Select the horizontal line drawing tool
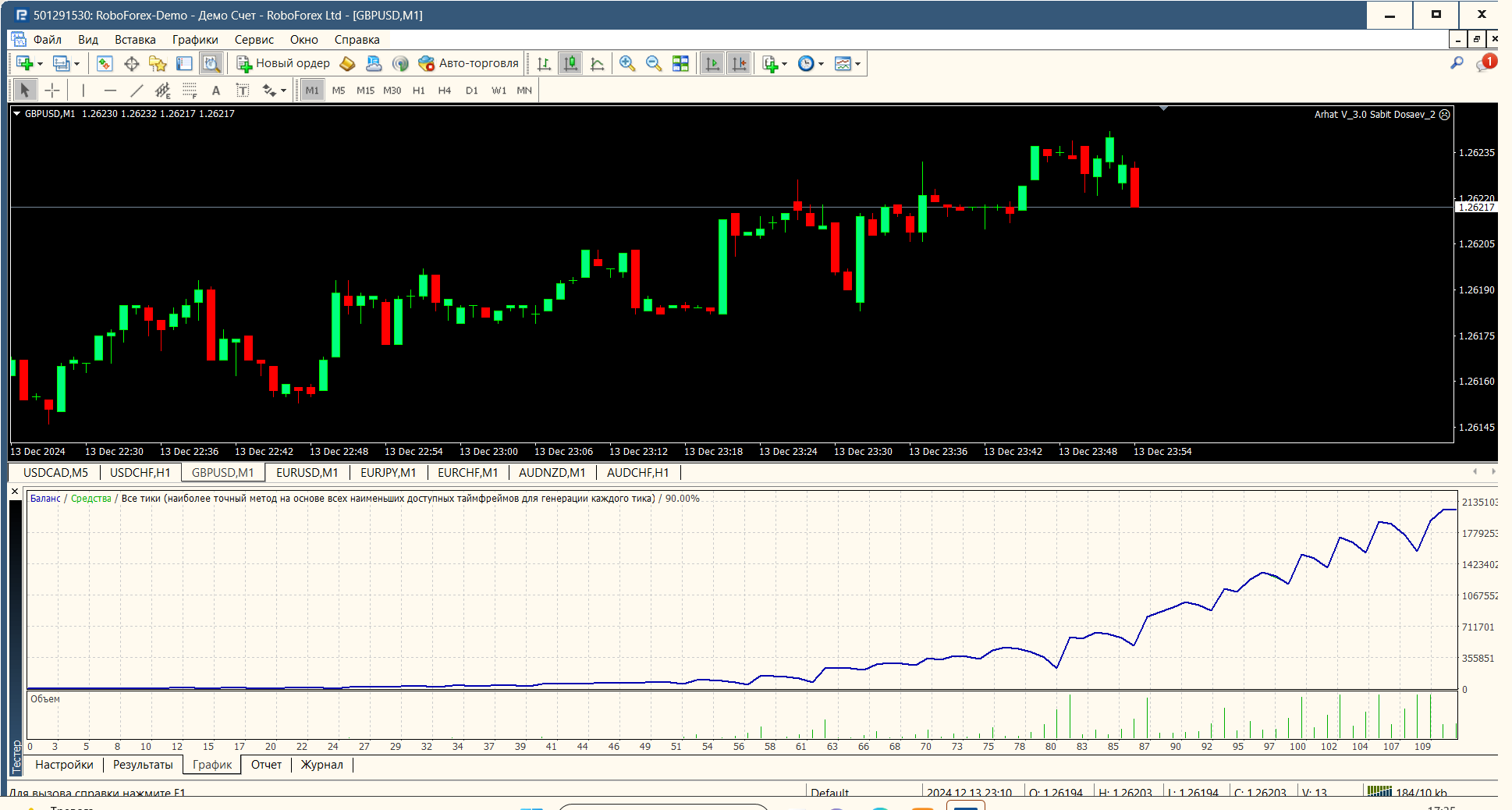1512x810 pixels. pos(110,91)
